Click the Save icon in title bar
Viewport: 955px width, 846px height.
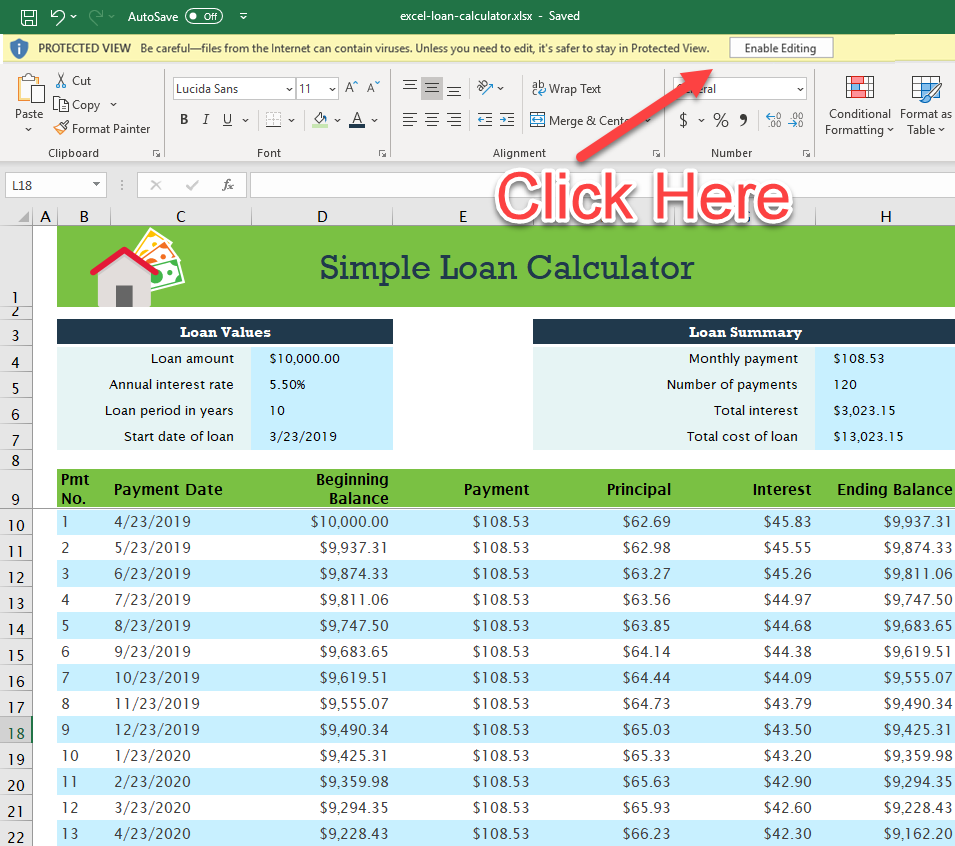tap(29, 16)
